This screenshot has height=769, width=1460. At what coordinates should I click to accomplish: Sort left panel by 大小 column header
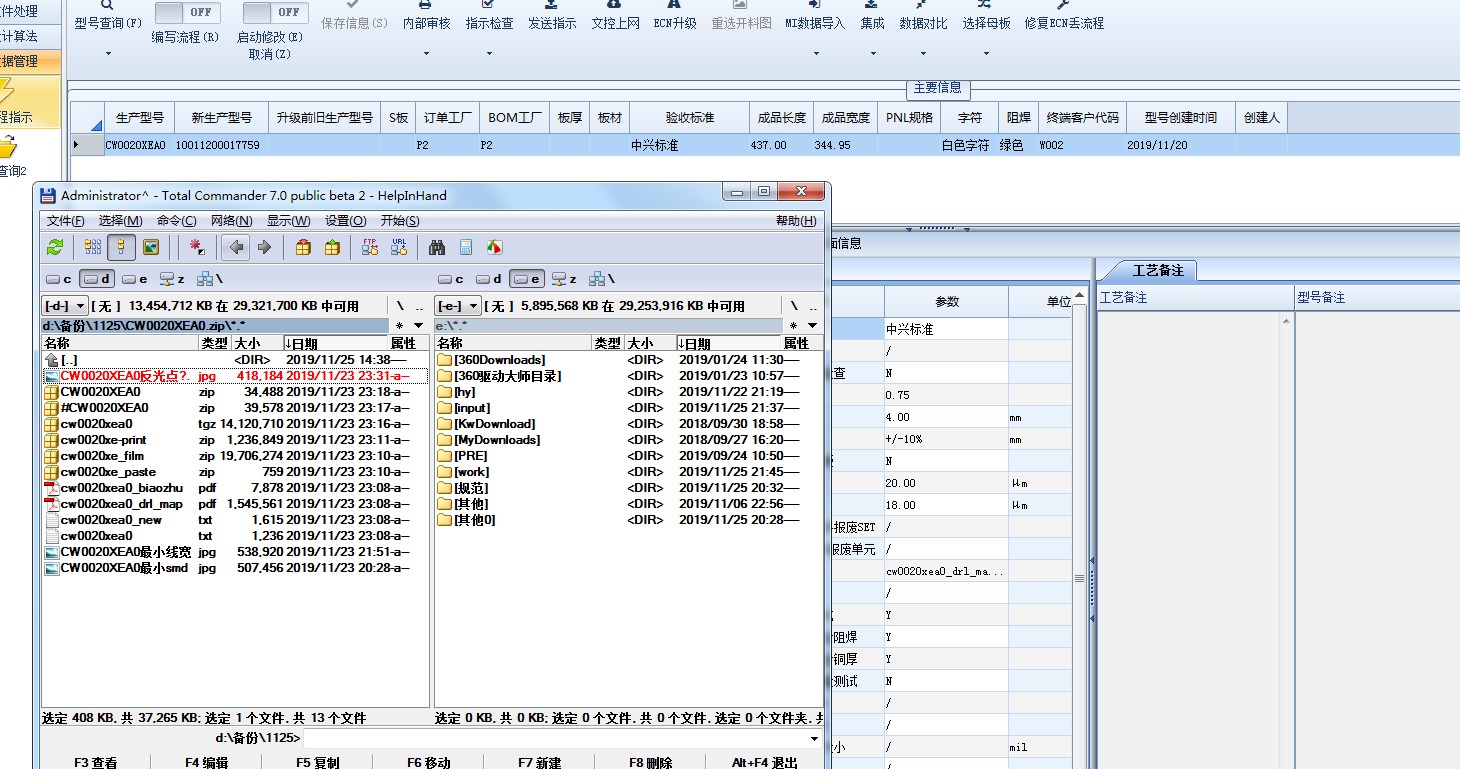click(257, 343)
